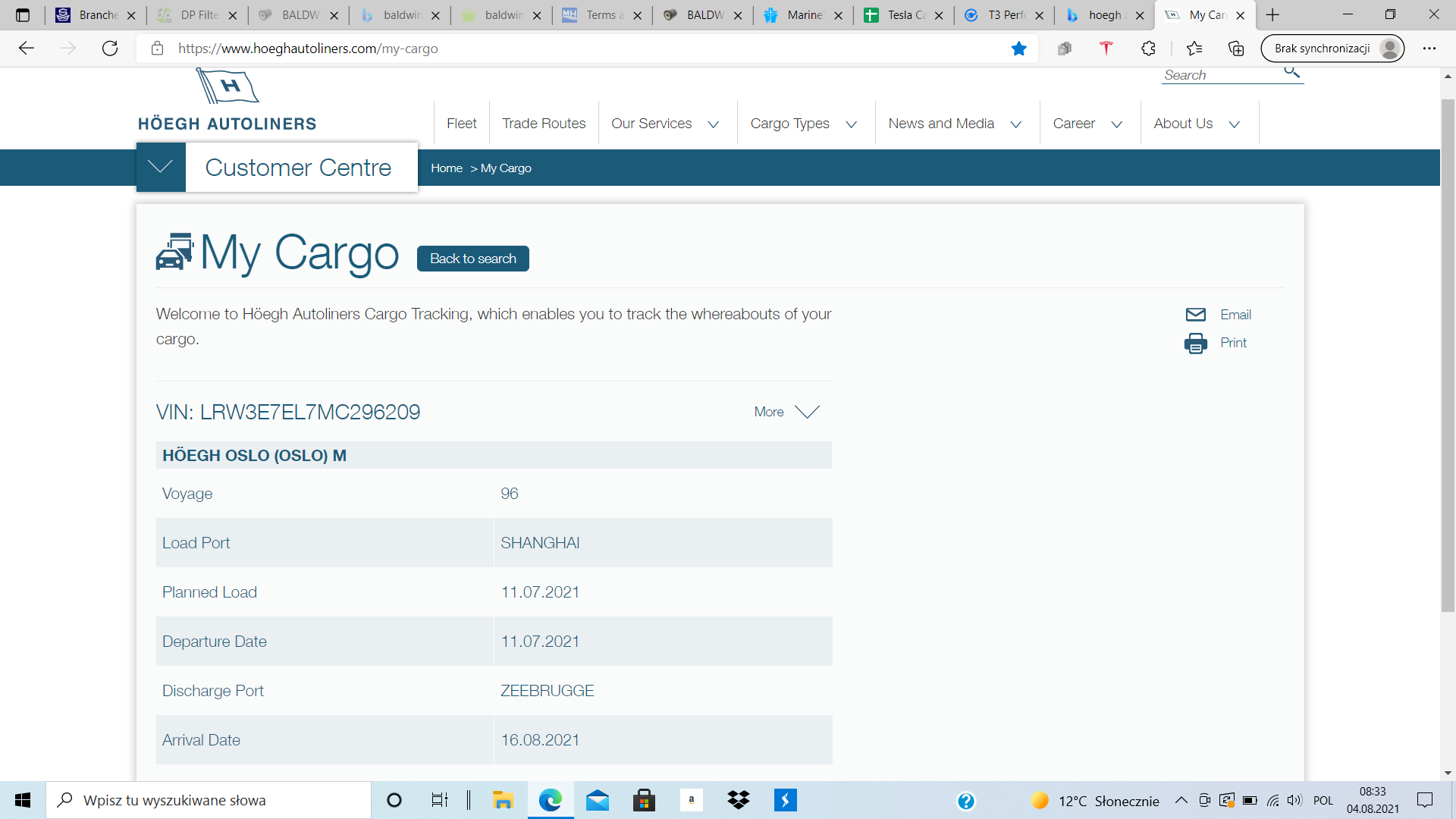
Task: Open the Collections icon
Action: coord(1236,49)
